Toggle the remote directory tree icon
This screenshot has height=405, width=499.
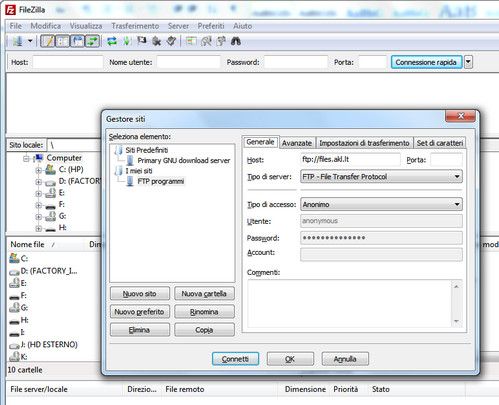pyautogui.click(x=77, y=41)
